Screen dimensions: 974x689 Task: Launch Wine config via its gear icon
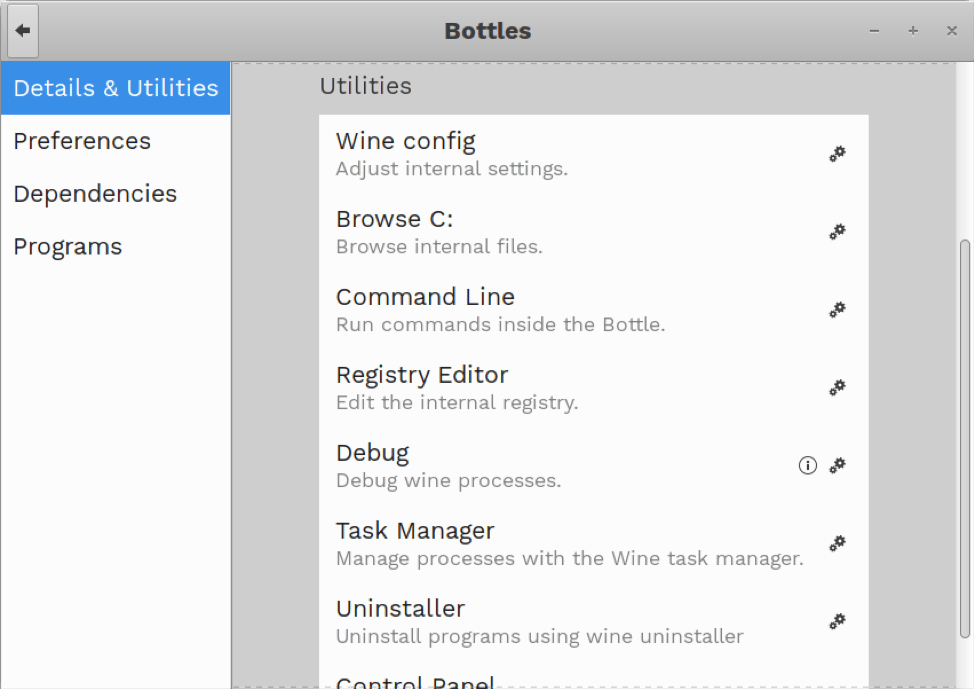click(837, 154)
